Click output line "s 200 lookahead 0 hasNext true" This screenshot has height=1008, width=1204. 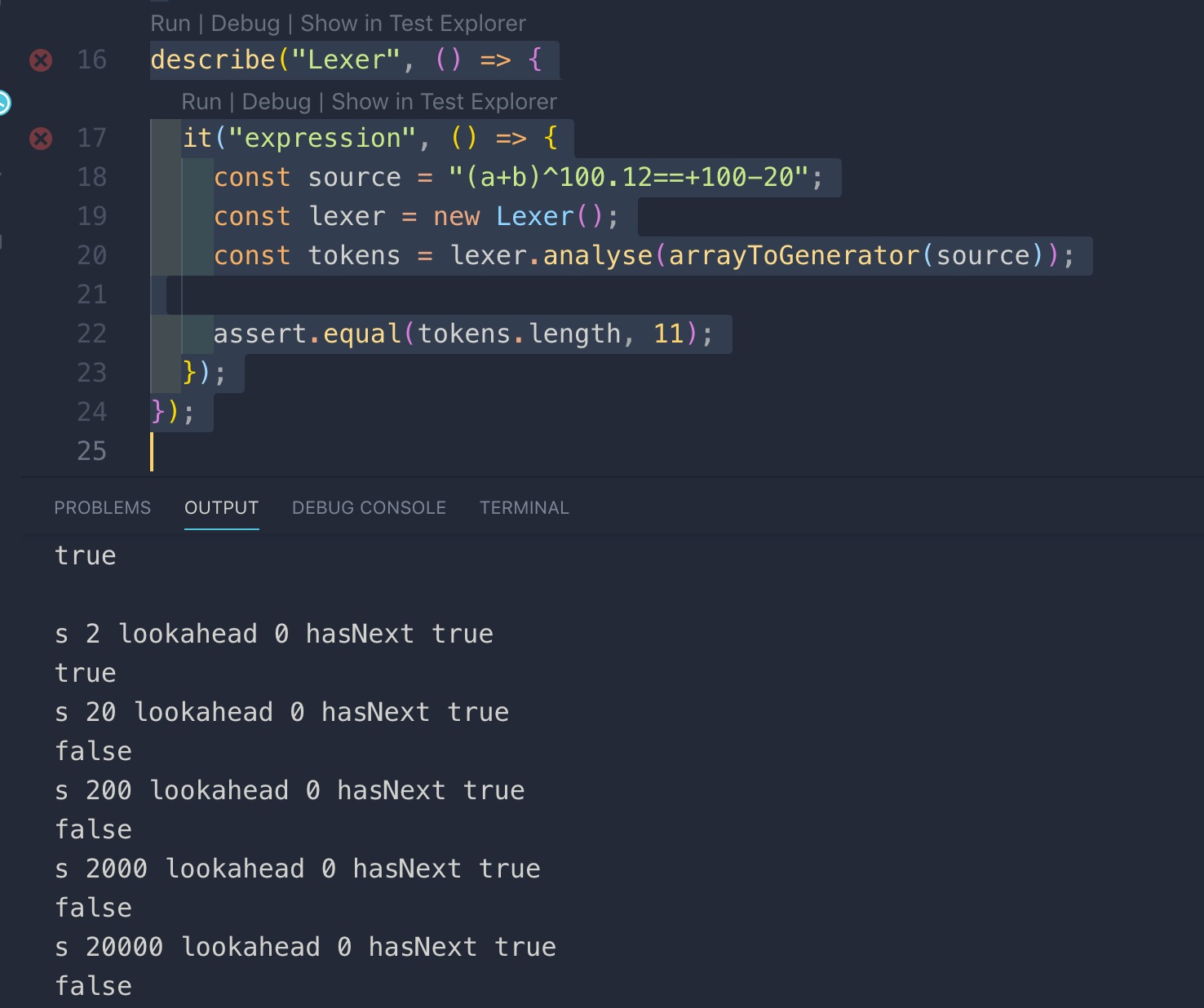(x=290, y=791)
